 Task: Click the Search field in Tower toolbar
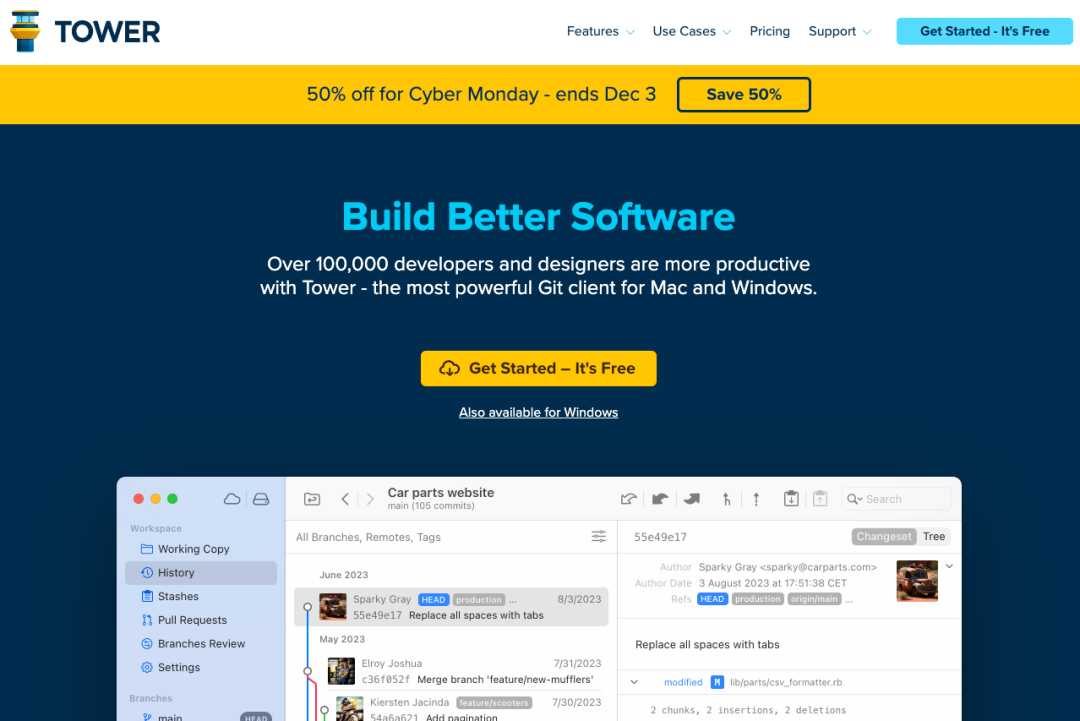pos(897,499)
